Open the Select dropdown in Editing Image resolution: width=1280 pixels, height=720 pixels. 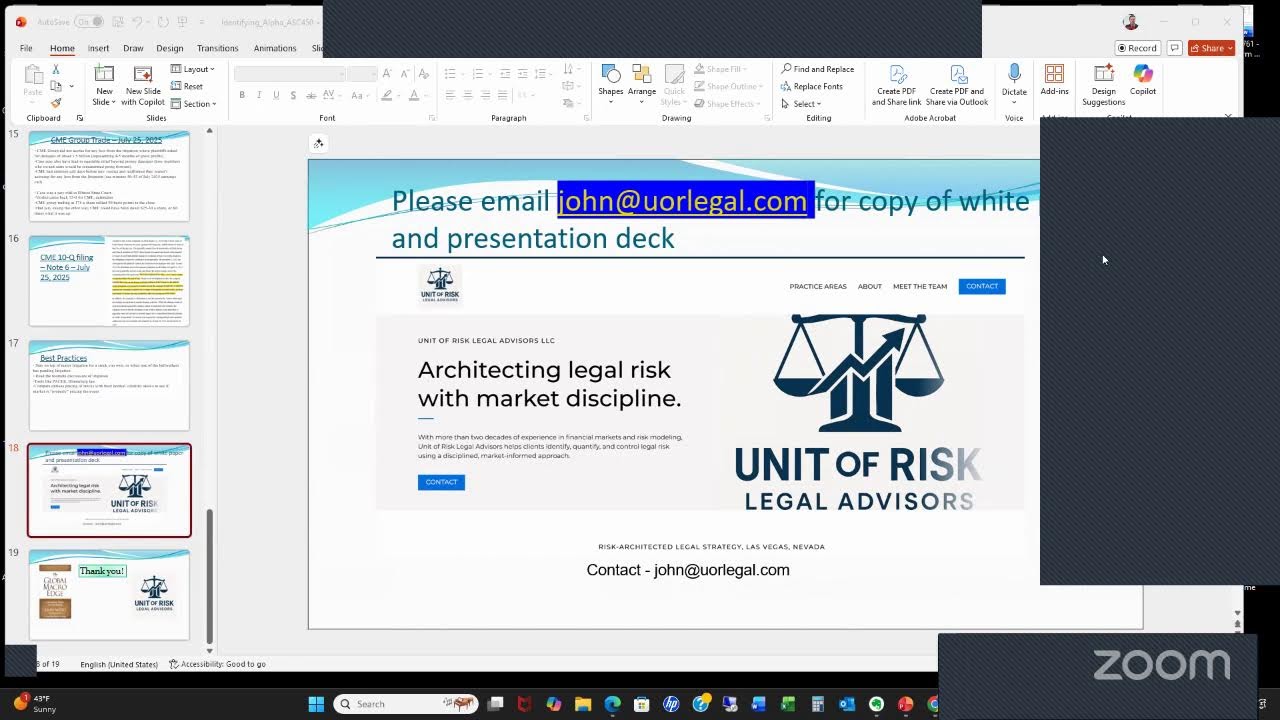[802, 103]
